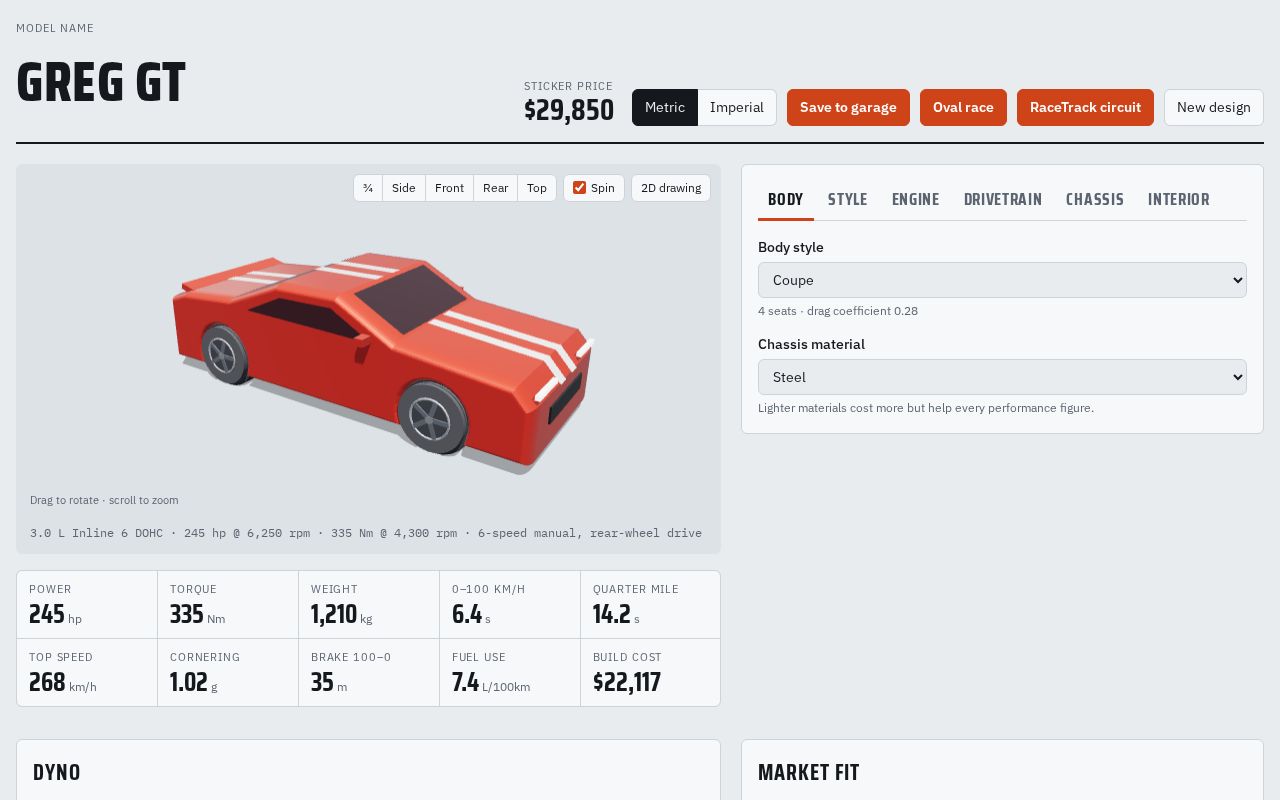
Task: Launch the RaceTrack circuit
Action: (x=1085, y=108)
